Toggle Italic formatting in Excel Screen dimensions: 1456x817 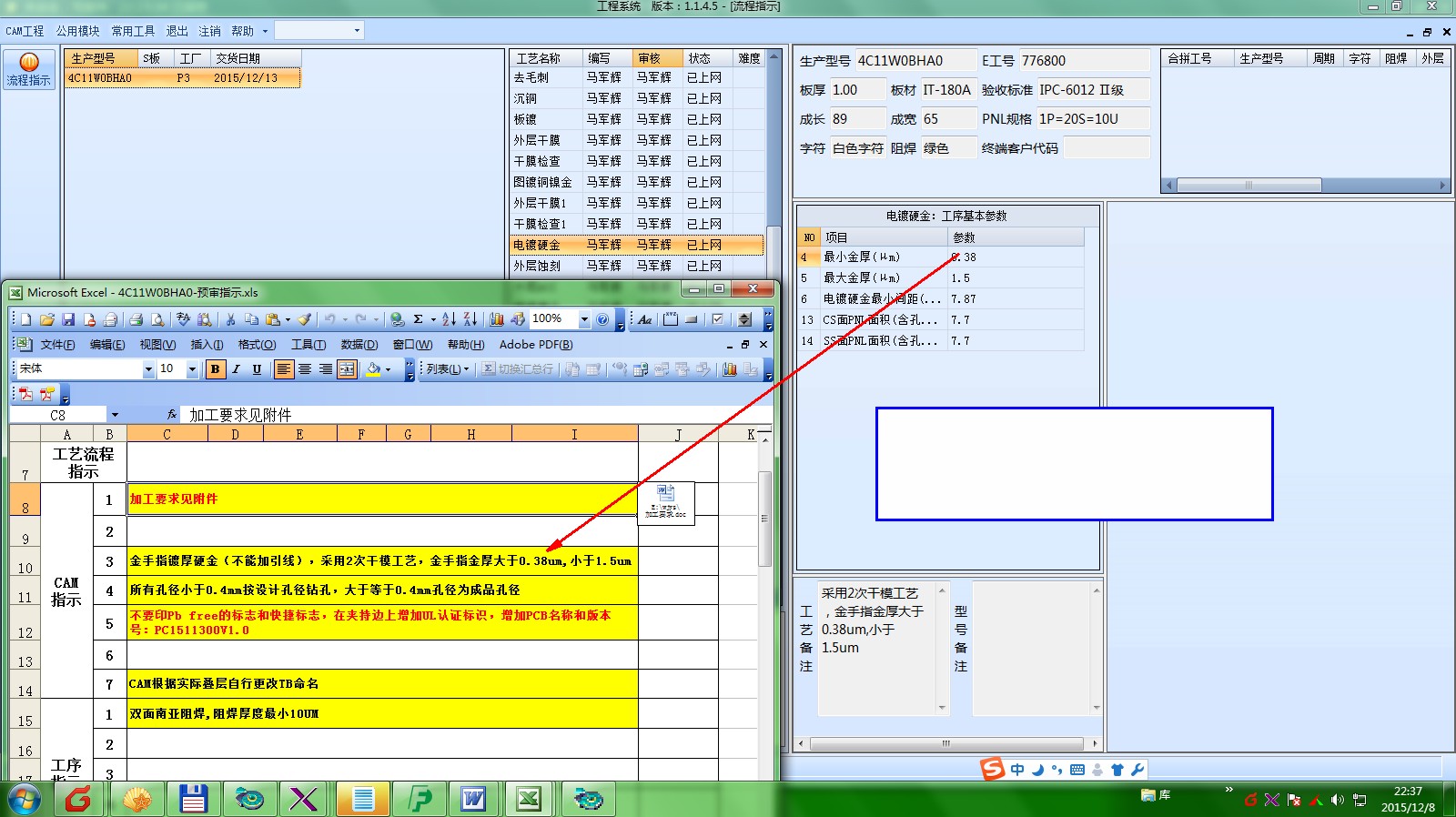coord(236,368)
